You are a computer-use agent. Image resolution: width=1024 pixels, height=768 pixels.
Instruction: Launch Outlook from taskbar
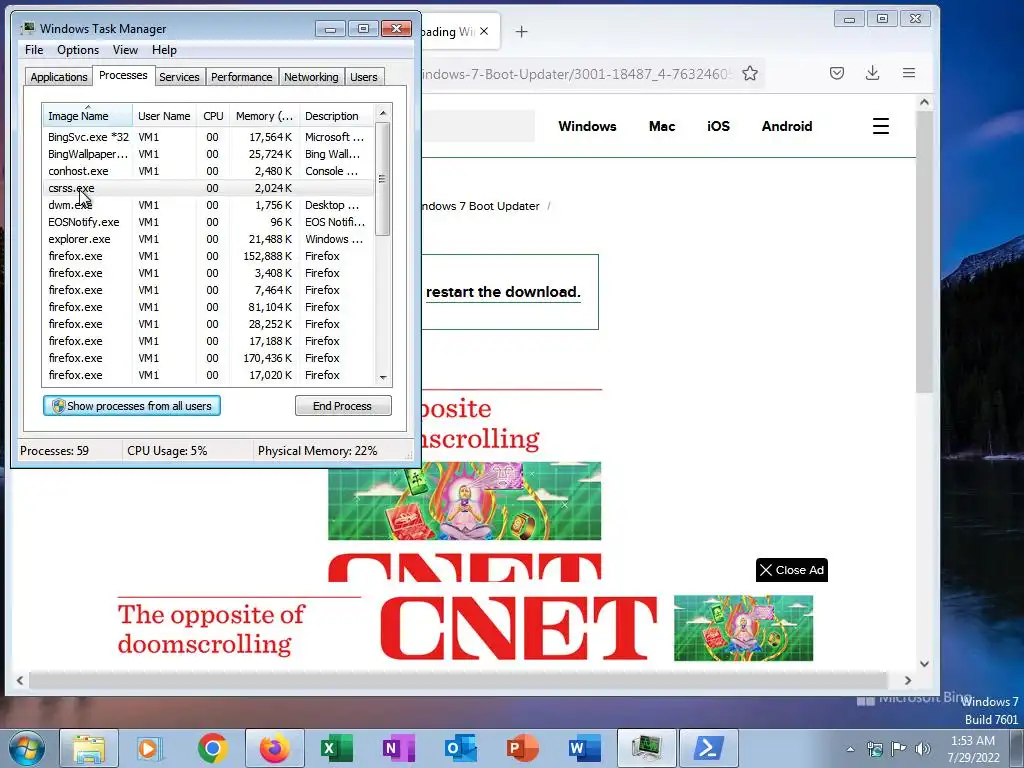[460, 748]
